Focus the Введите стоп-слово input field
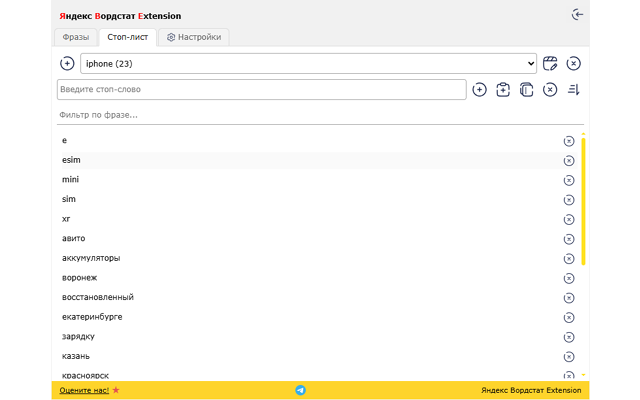 tap(262, 89)
